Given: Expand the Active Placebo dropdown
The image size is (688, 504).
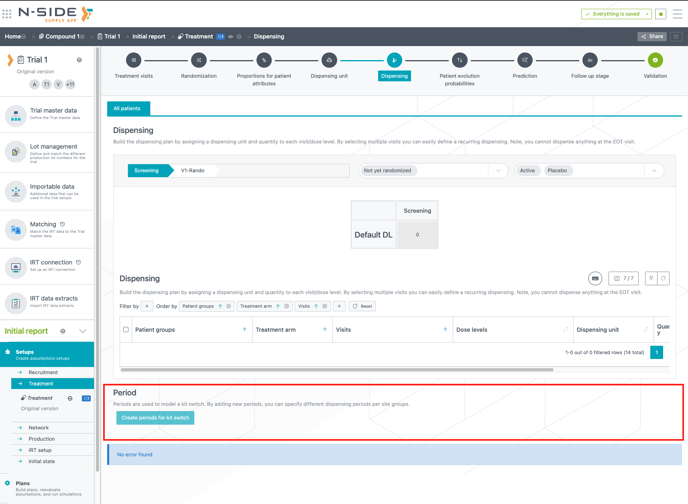Looking at the screenshot, I should [x=588, y=171].
